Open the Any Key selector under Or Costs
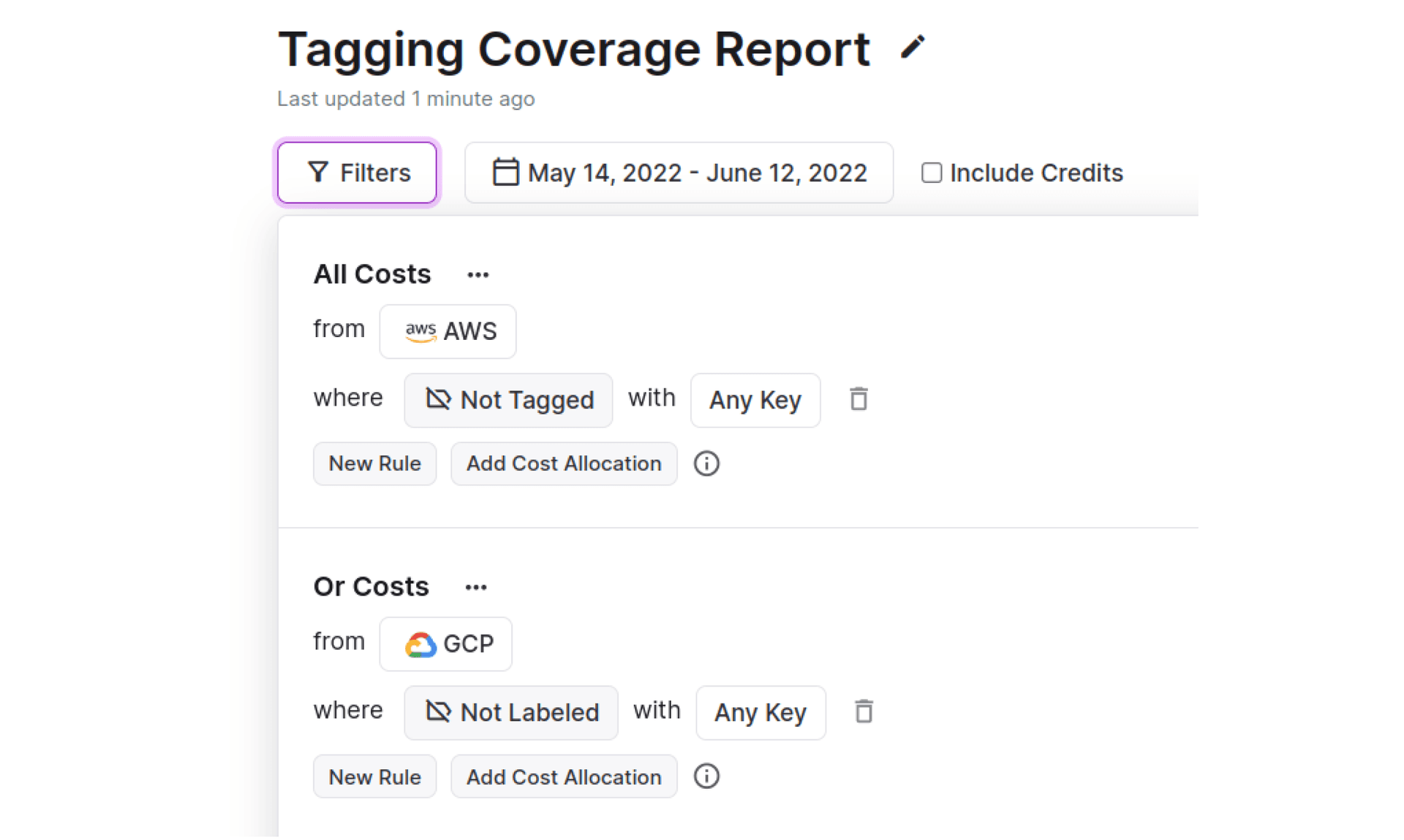The image size is (1404, 840). (x=760, y=712)
